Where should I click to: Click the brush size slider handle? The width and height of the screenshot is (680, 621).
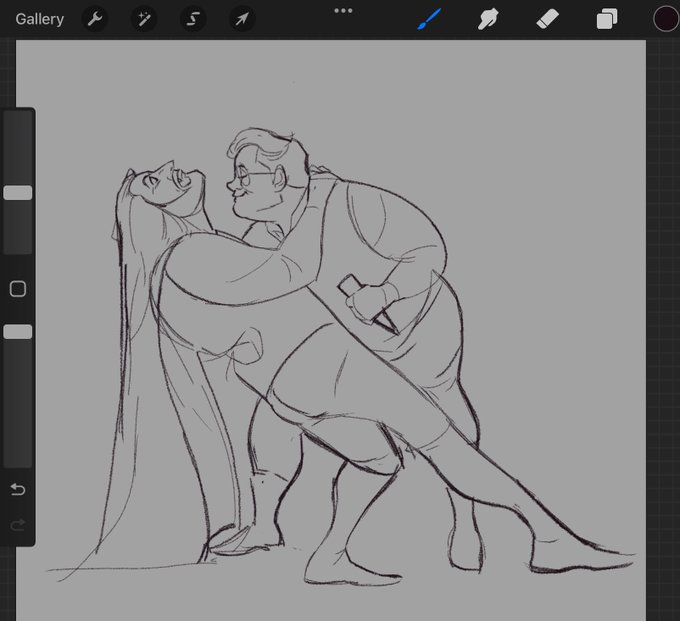pos(18,193)
